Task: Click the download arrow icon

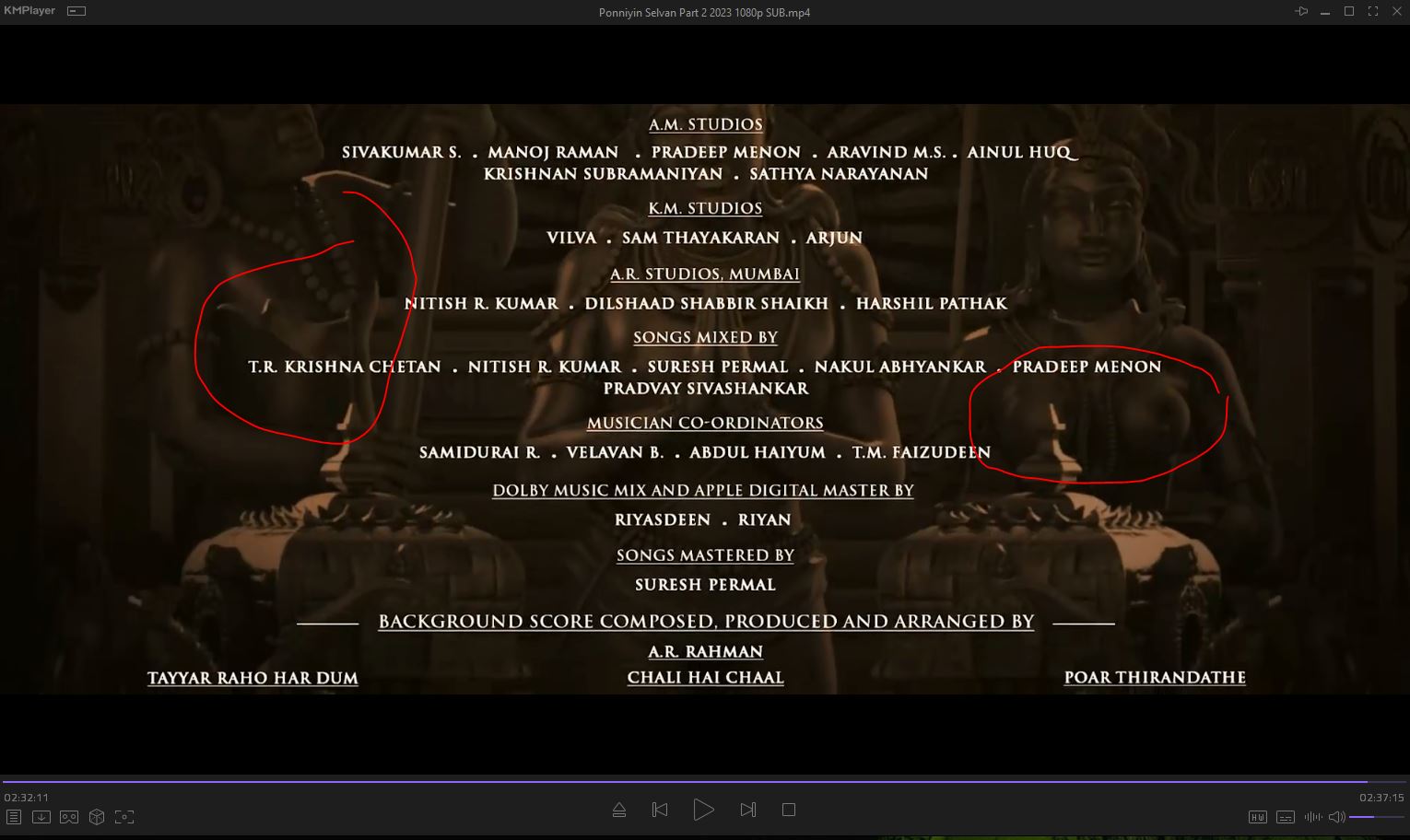Action: (x=41, y=817)
